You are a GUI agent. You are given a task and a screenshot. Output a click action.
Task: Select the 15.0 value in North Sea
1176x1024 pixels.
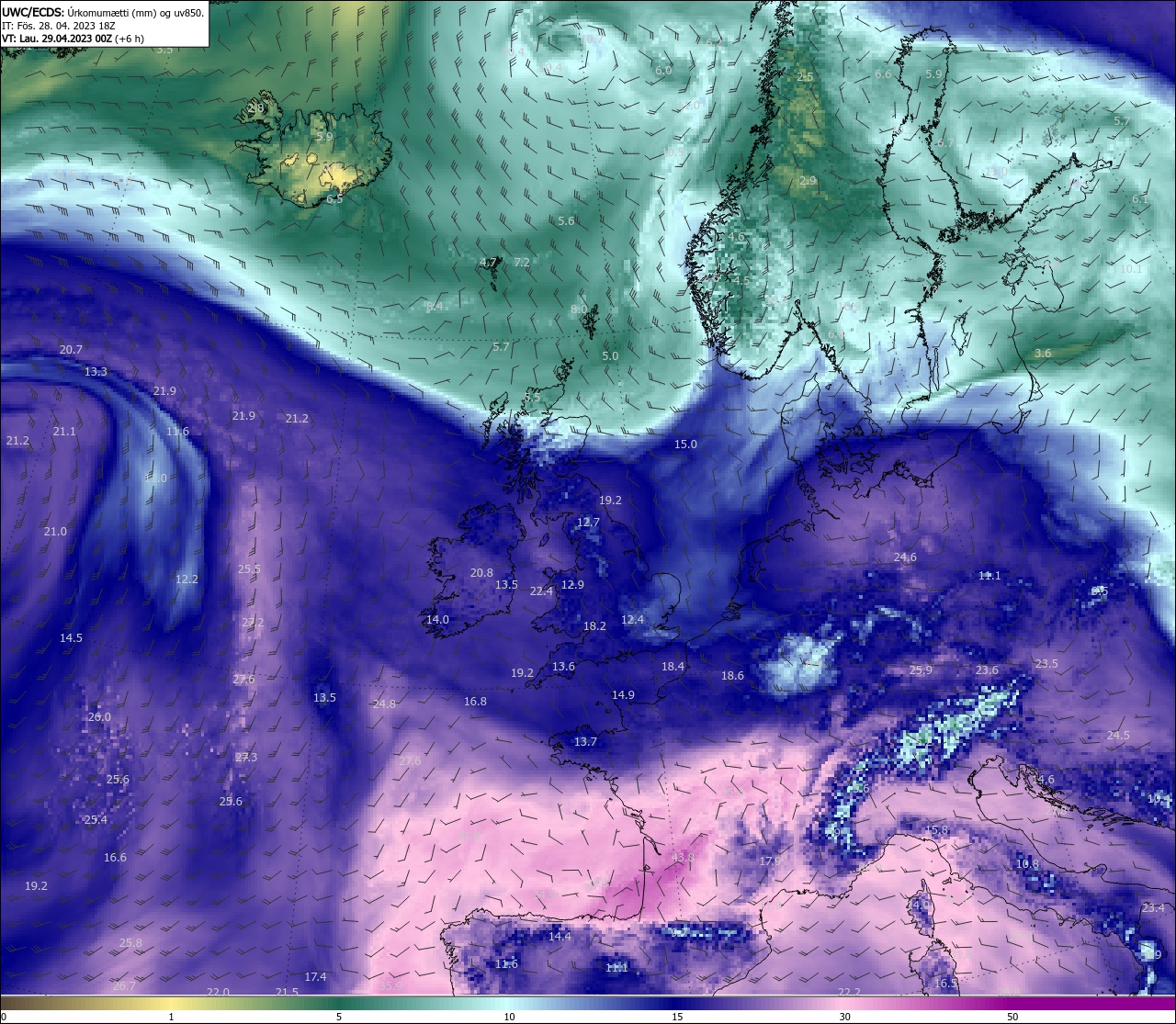tap(685, 444)
